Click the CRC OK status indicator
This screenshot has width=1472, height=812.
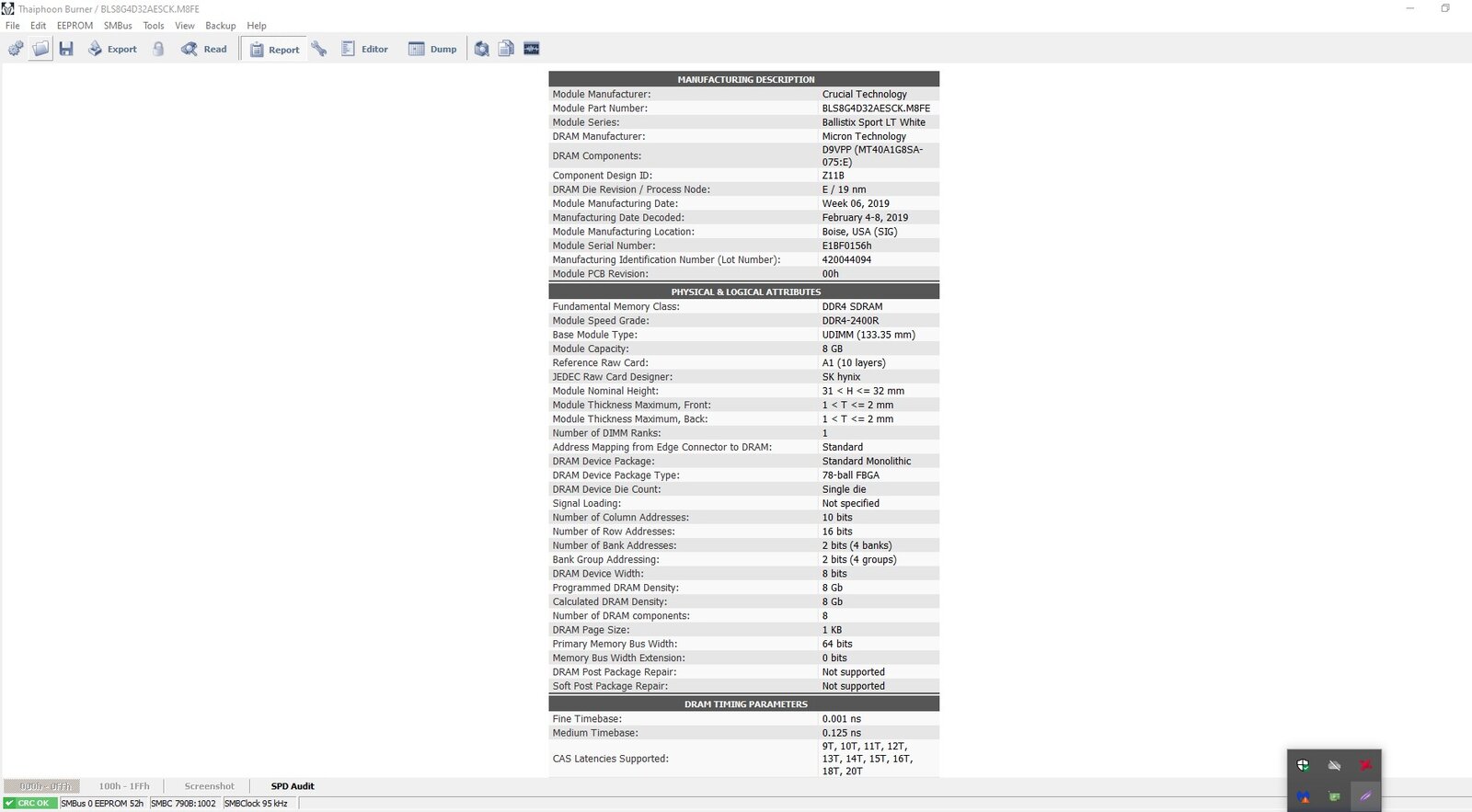29,803
